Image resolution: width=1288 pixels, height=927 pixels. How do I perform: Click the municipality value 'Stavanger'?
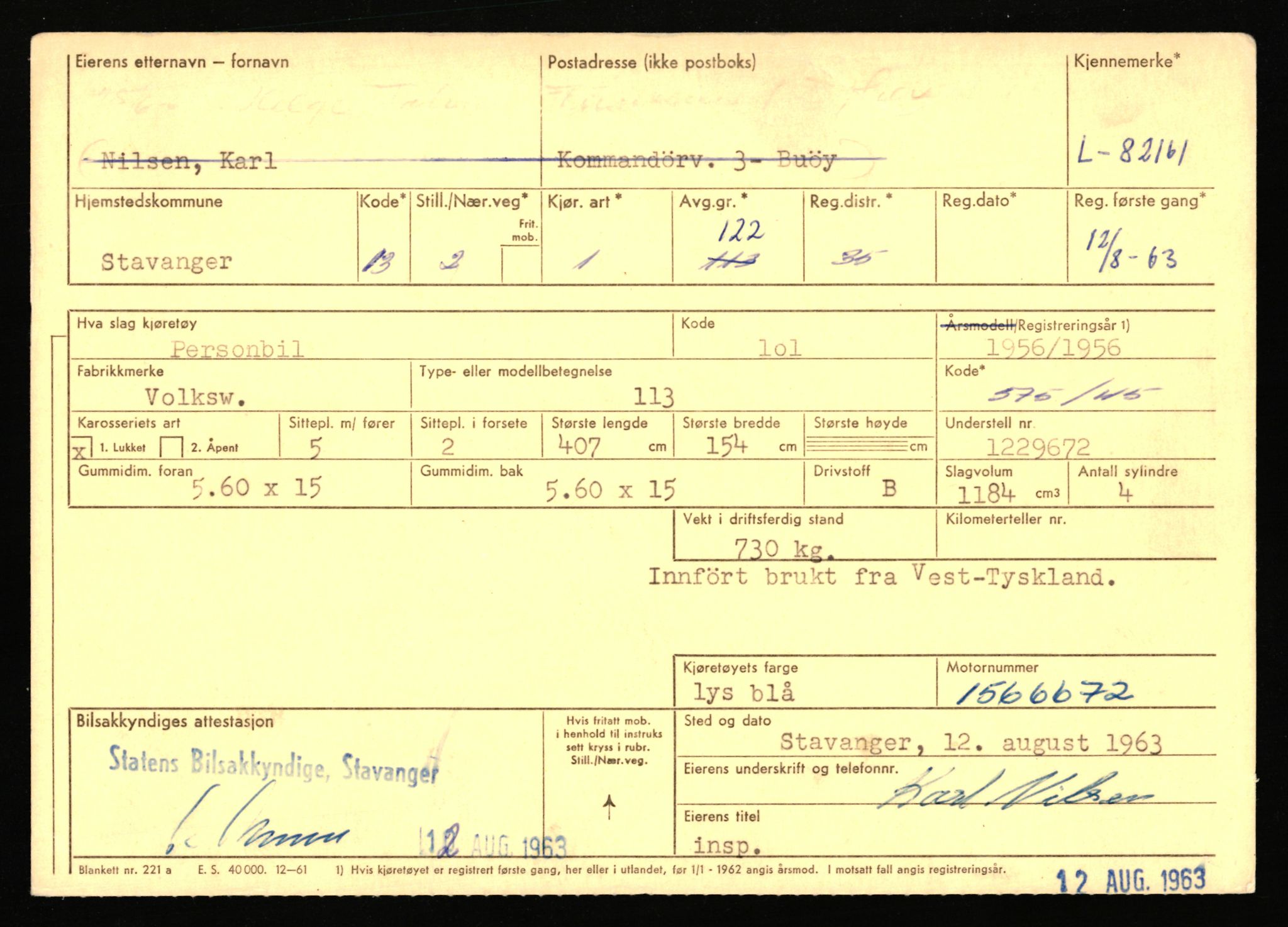pyautogui.click(x=167, y=262)
